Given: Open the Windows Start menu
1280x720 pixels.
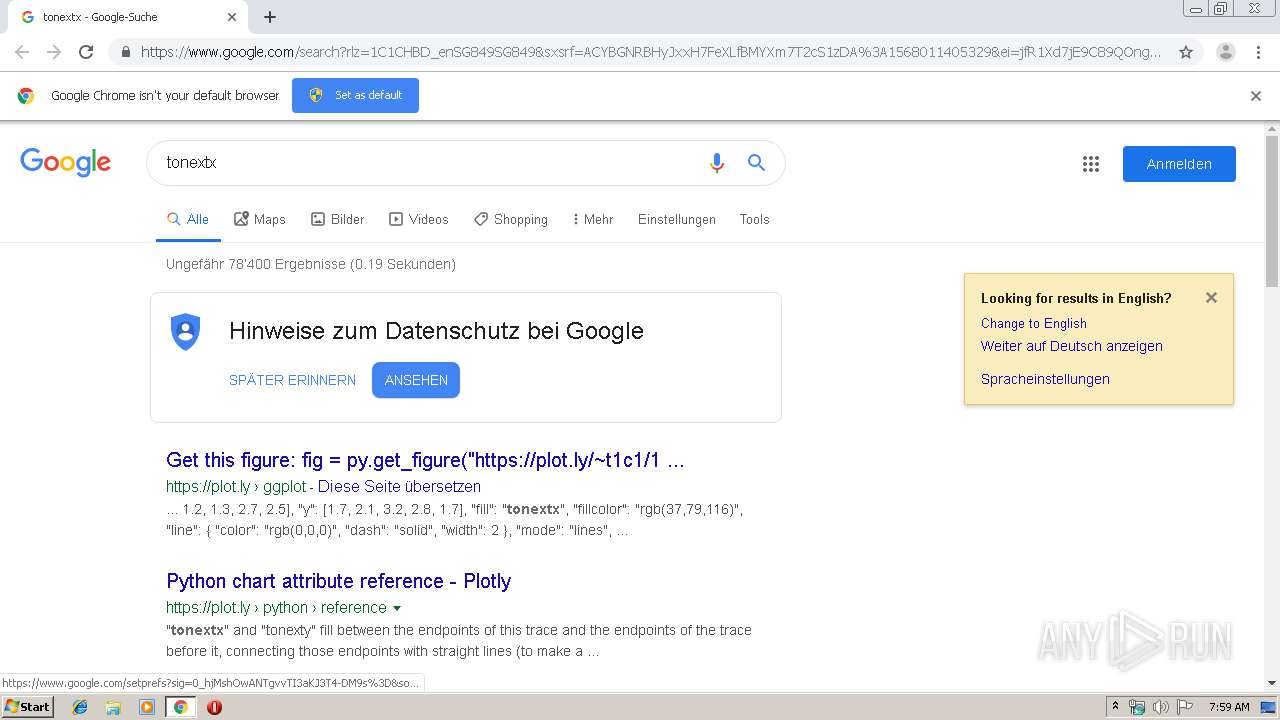Looking at the screenshot, I should click(27, 707).
